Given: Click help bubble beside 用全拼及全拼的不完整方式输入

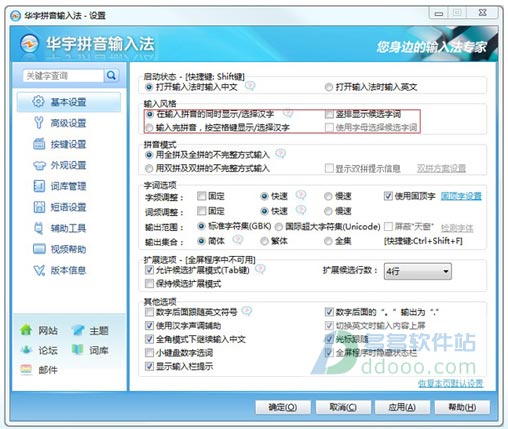Looking at the screenshot, I should tap(280, 154).
